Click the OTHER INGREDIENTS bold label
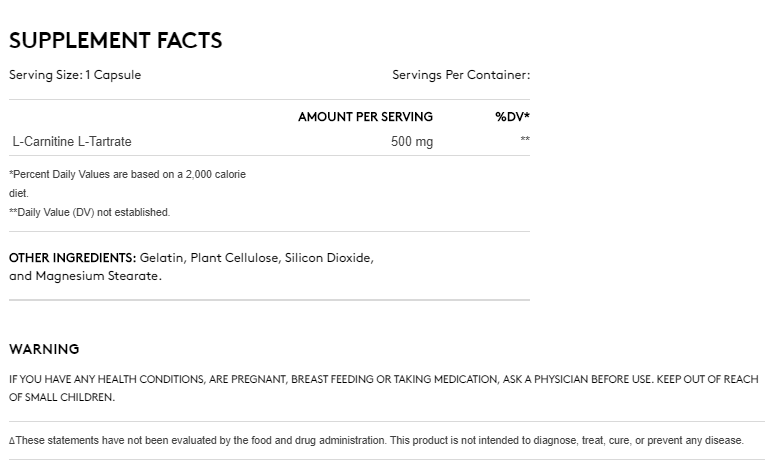Screen dimensions: 778x476 (72, 258)
